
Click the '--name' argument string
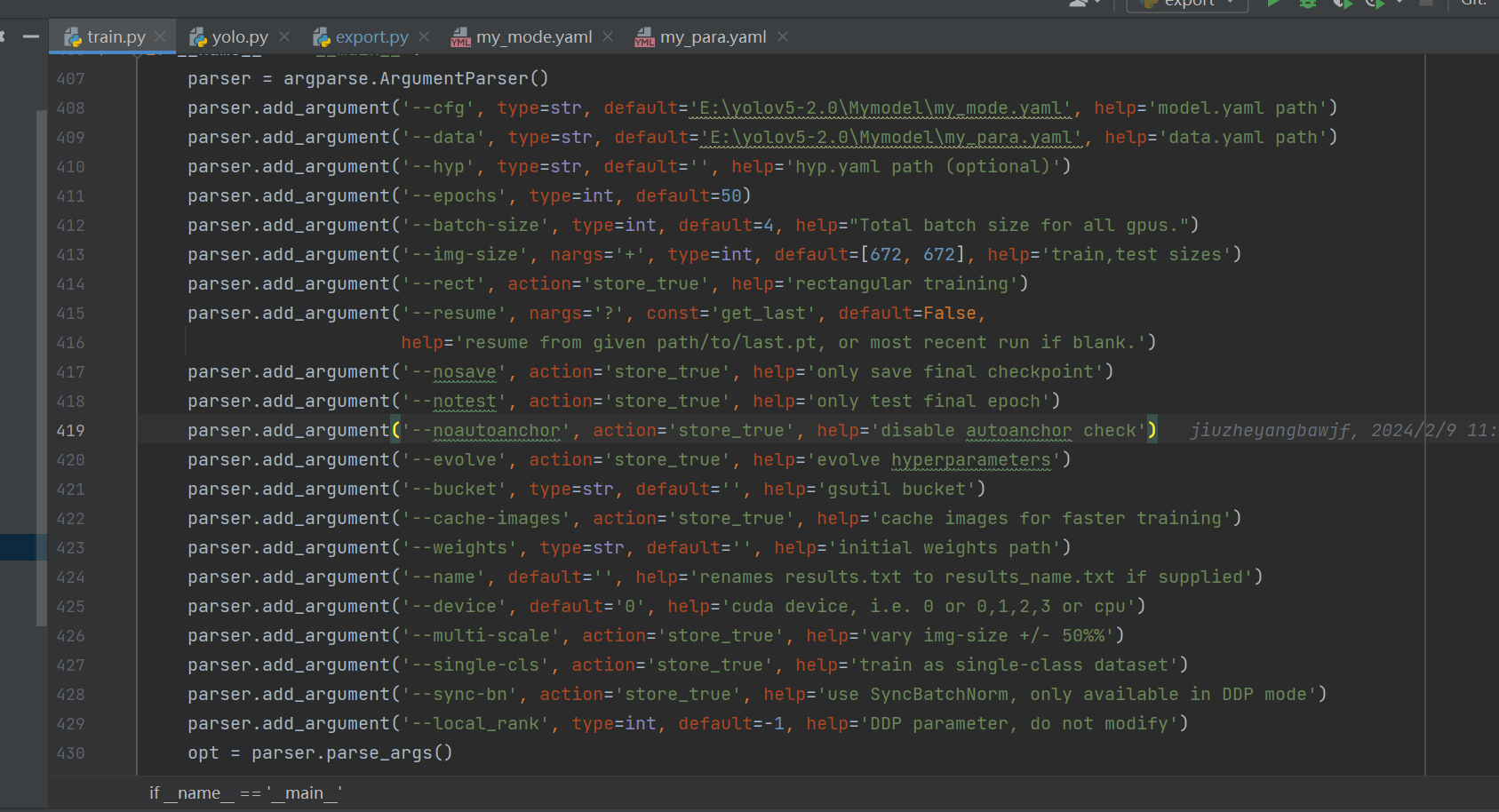443,577
